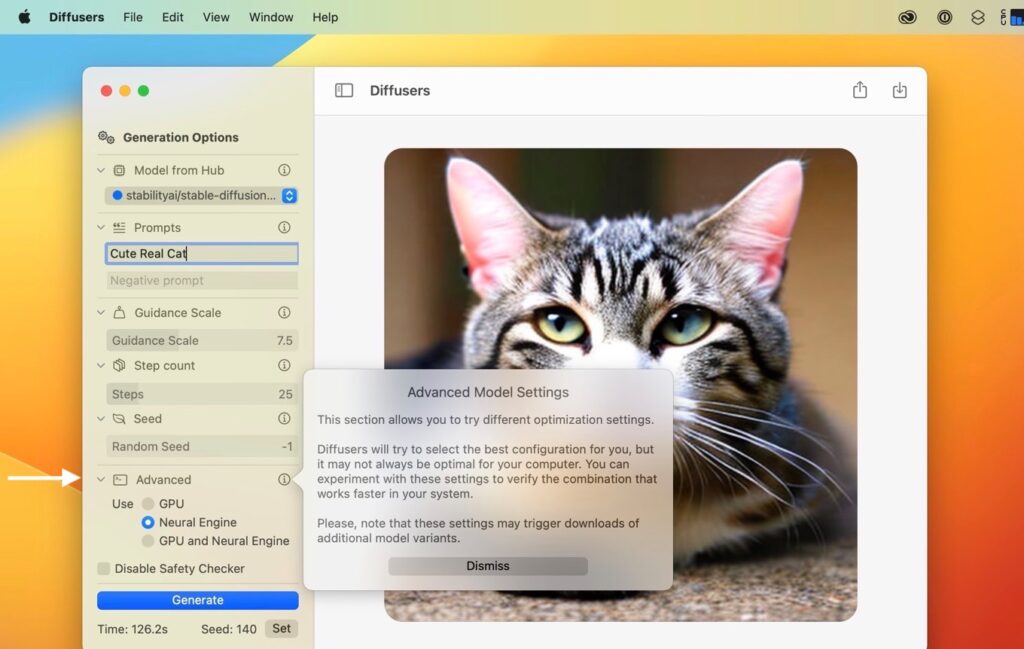Image resolution: width=1024 pixels, height=649 pixels.
Task: Open Guidance Scale info icon
Action: click(x=284, y=313)
